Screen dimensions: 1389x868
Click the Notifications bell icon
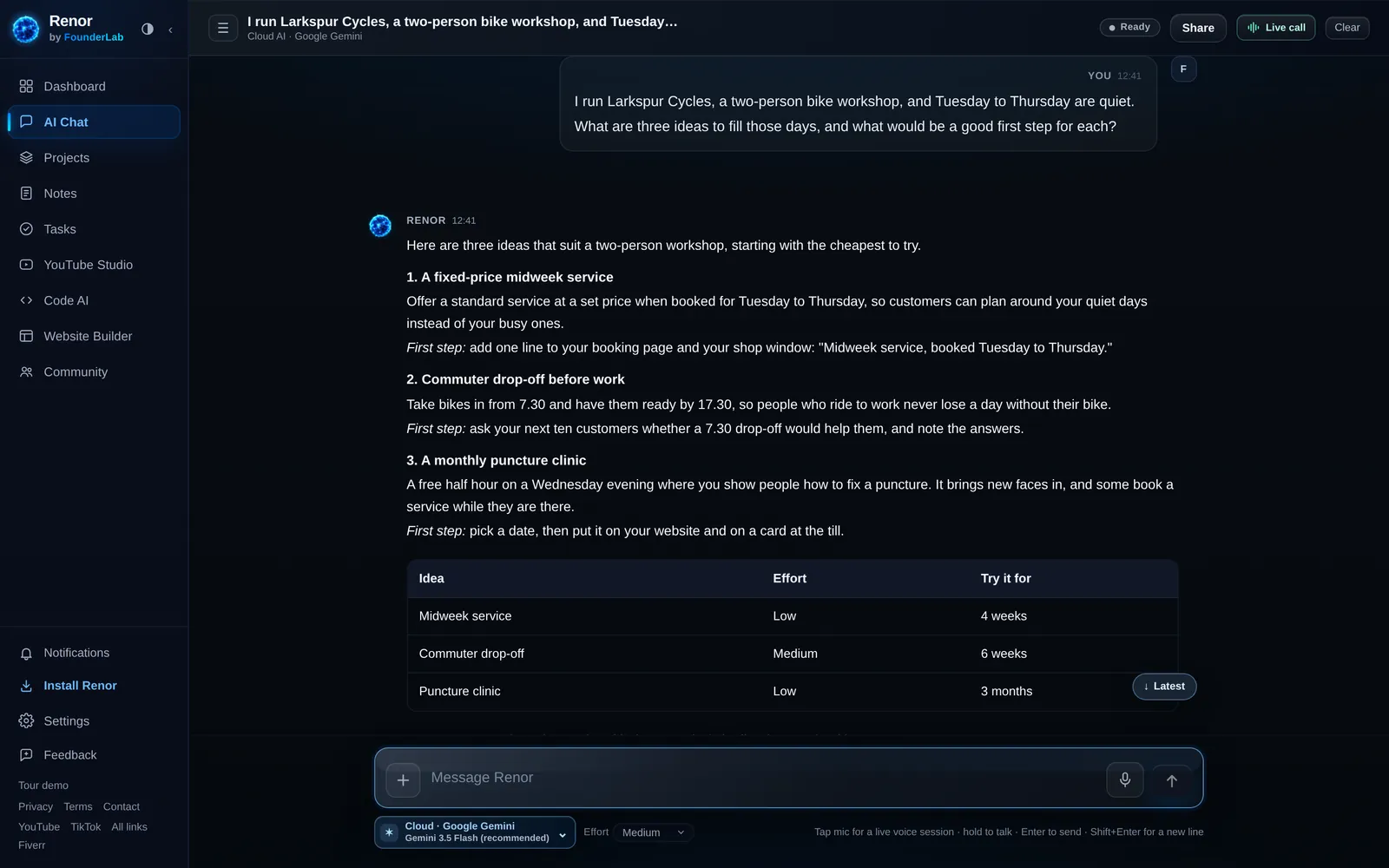click(x=26, y=654)
